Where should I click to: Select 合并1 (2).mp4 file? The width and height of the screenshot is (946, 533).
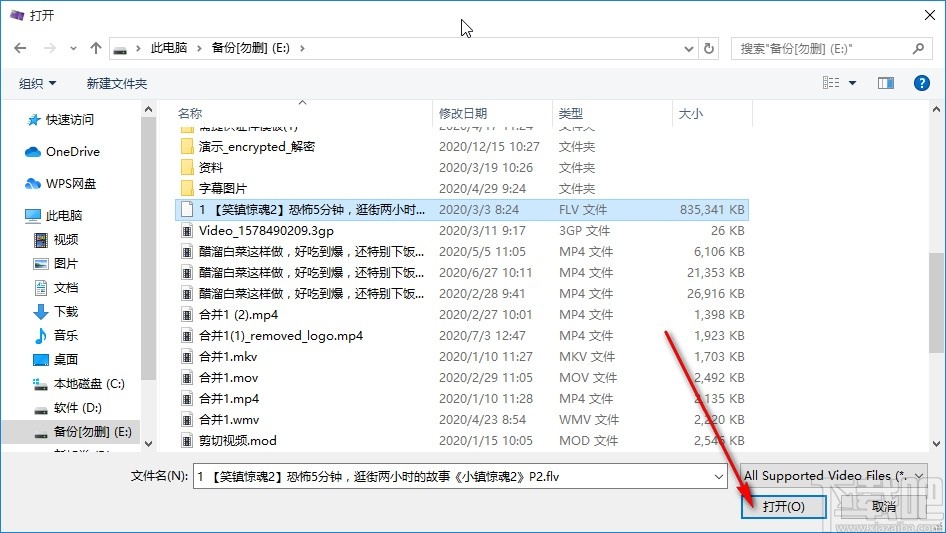(462, 314)
